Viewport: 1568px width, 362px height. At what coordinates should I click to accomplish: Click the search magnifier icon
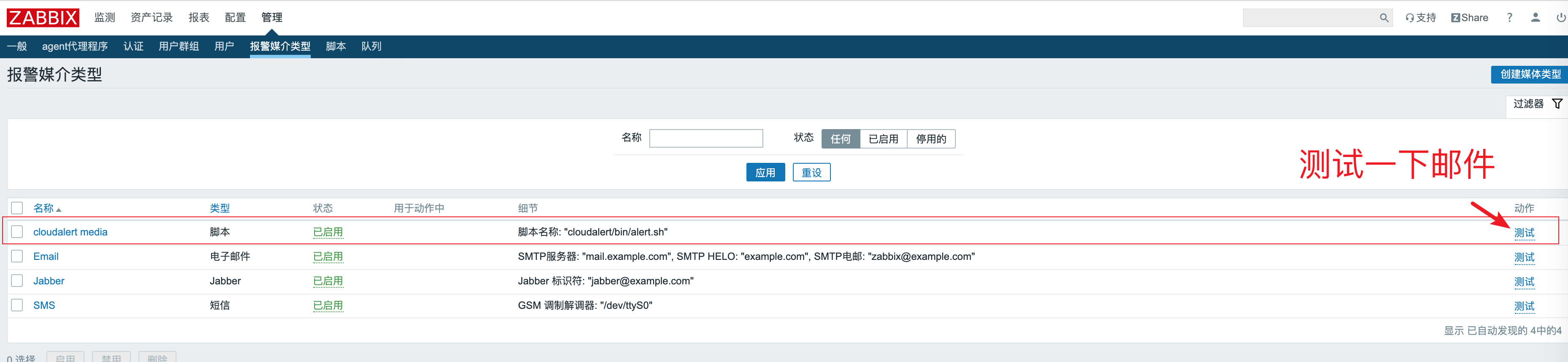1384,18
